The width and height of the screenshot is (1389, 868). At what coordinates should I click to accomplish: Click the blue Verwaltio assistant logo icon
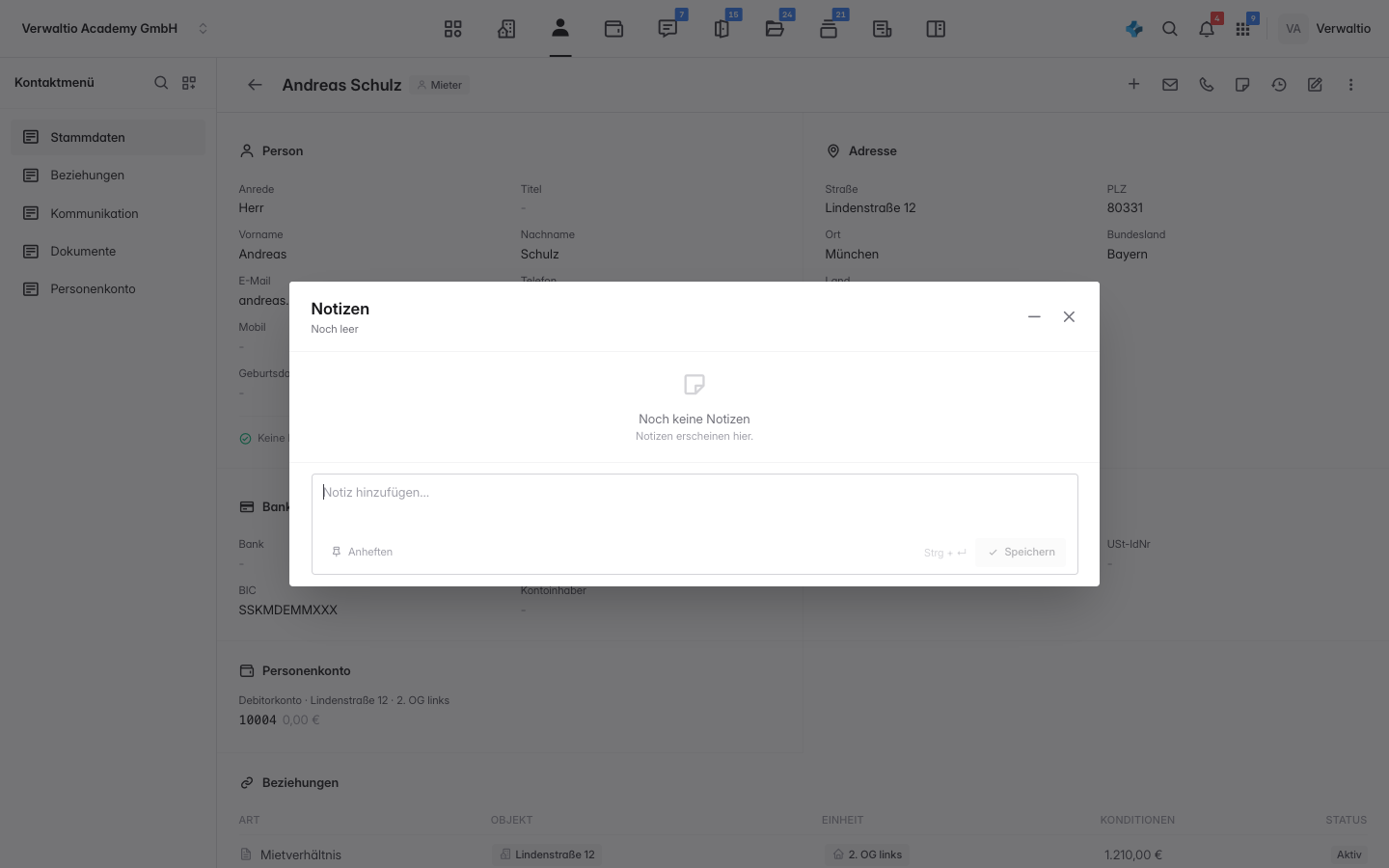tap(1134, 29)
